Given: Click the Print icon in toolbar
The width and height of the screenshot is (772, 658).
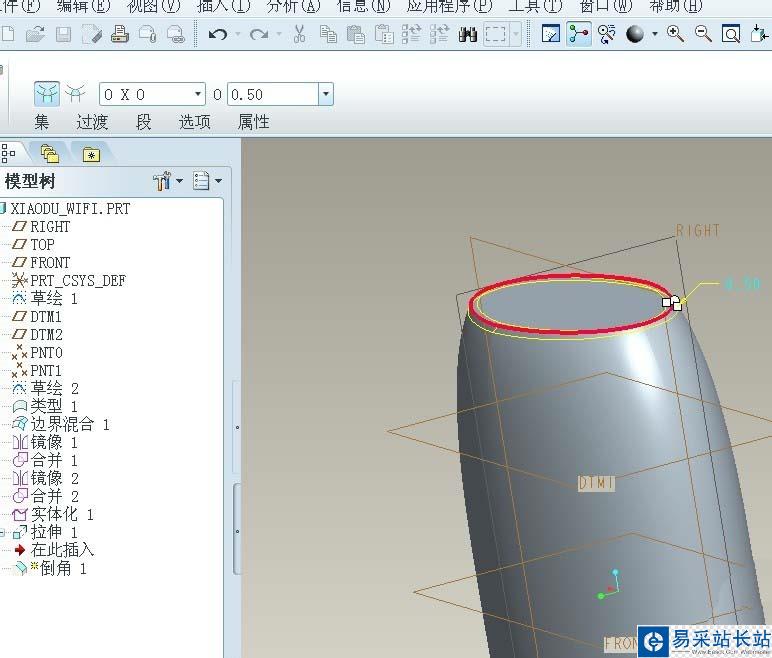Looking at the screenshot, I should point(120,35).
